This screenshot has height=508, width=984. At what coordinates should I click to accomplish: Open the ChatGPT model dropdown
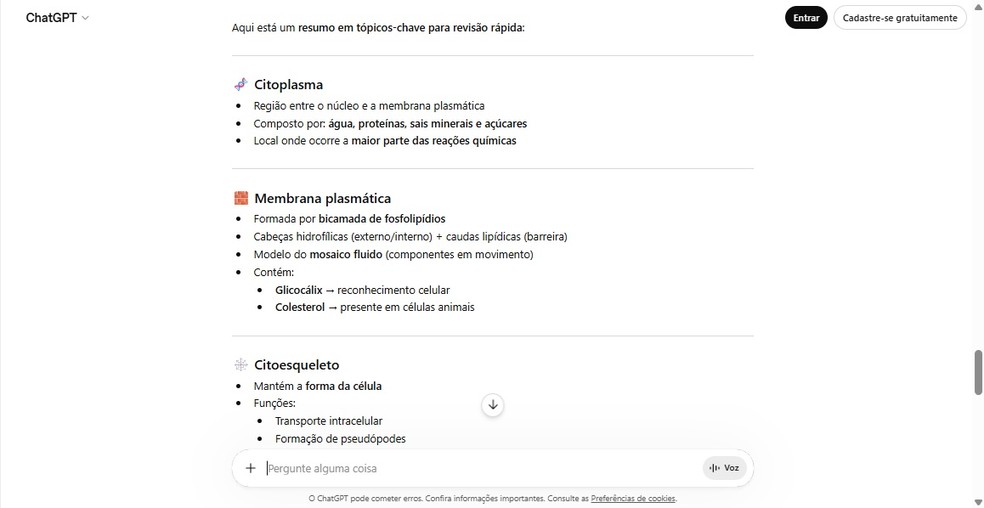[x=57, y=18]
